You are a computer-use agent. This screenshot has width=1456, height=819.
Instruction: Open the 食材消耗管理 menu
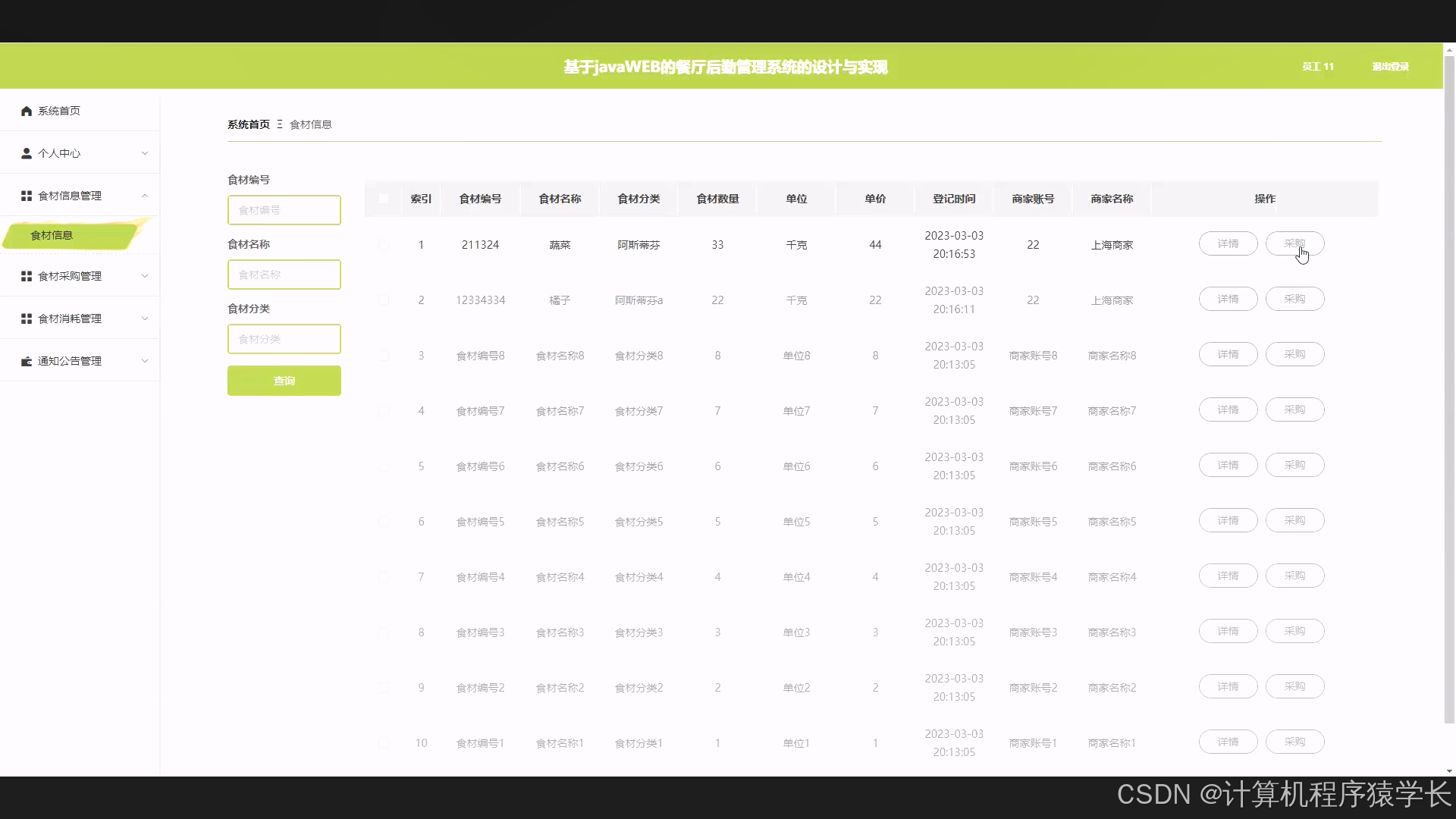[70, 318]
